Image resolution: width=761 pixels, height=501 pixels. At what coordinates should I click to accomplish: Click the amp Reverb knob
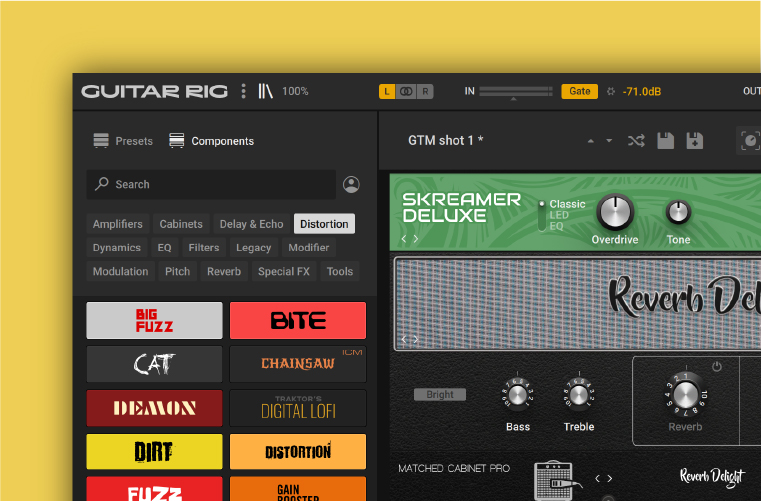pyautogui.click(x=685, y=395)
